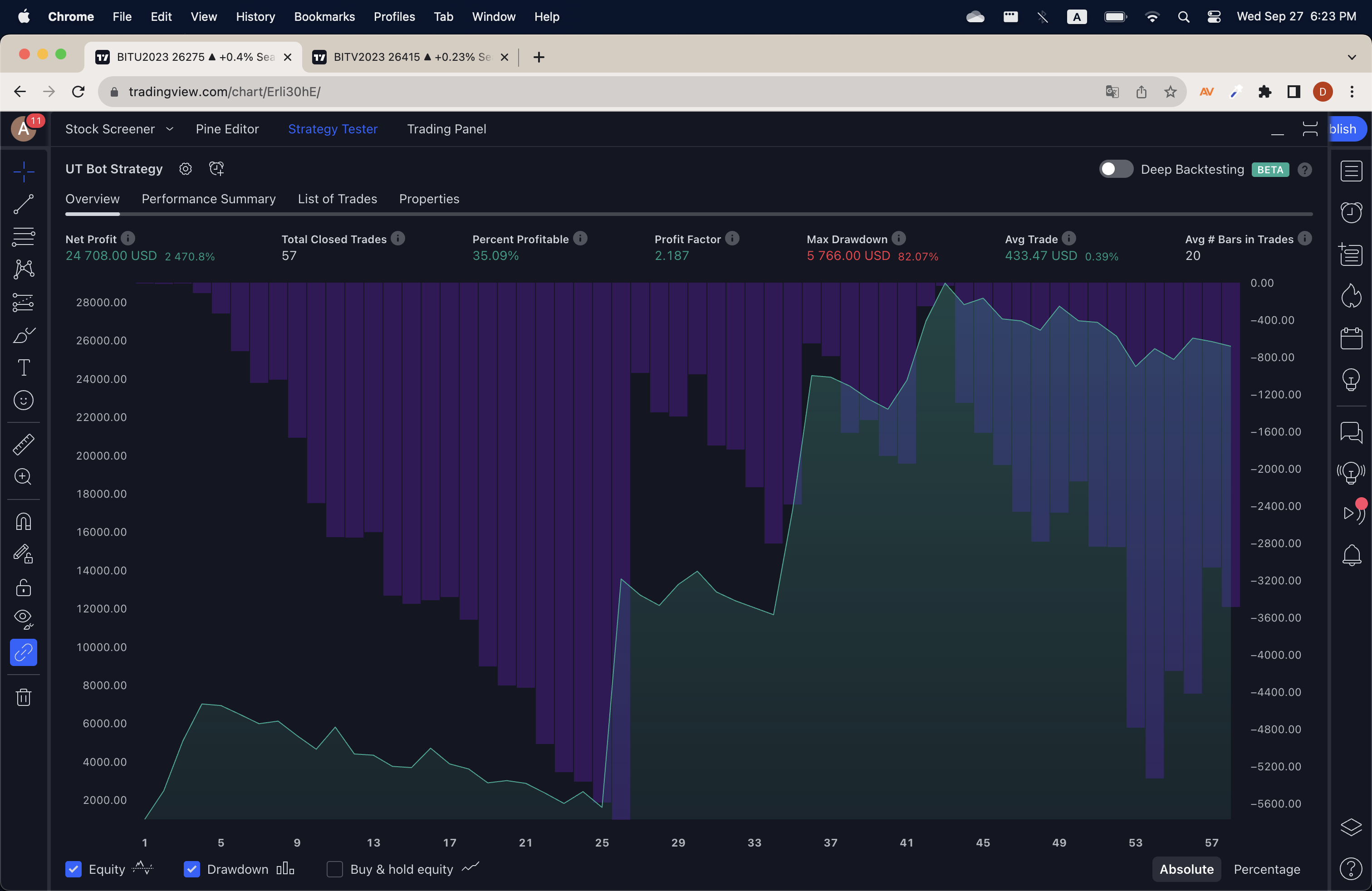
Task: Uncheck the Drawdown checkbox
Action: point(191,869)
